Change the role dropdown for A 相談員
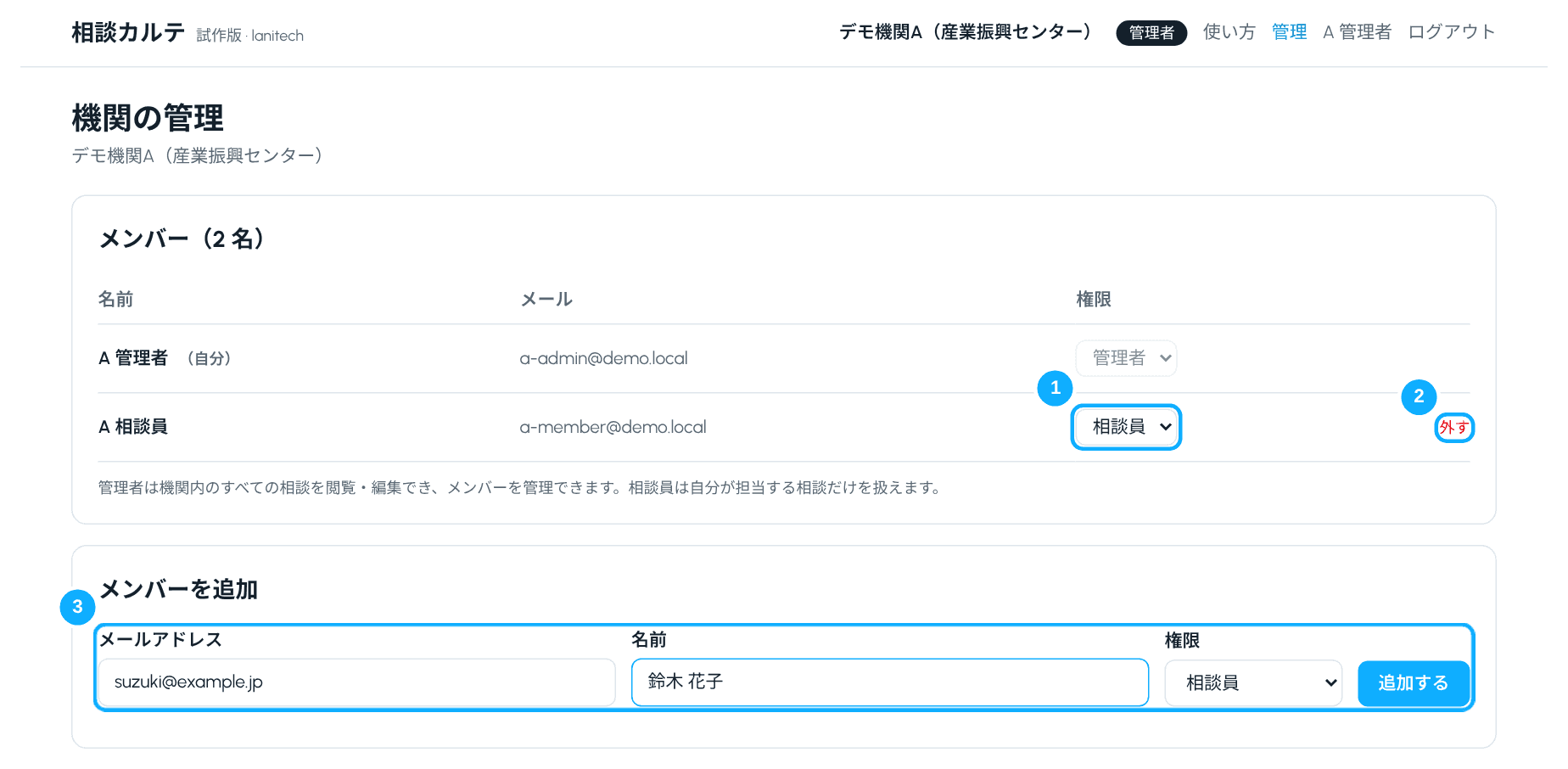This screenshot has width=1568, height=769. point(1126,427)
